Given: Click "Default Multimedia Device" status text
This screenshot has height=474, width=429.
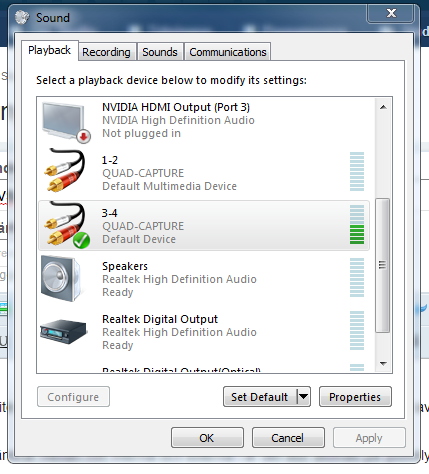Looking at the screenshot, I should 169,186.
